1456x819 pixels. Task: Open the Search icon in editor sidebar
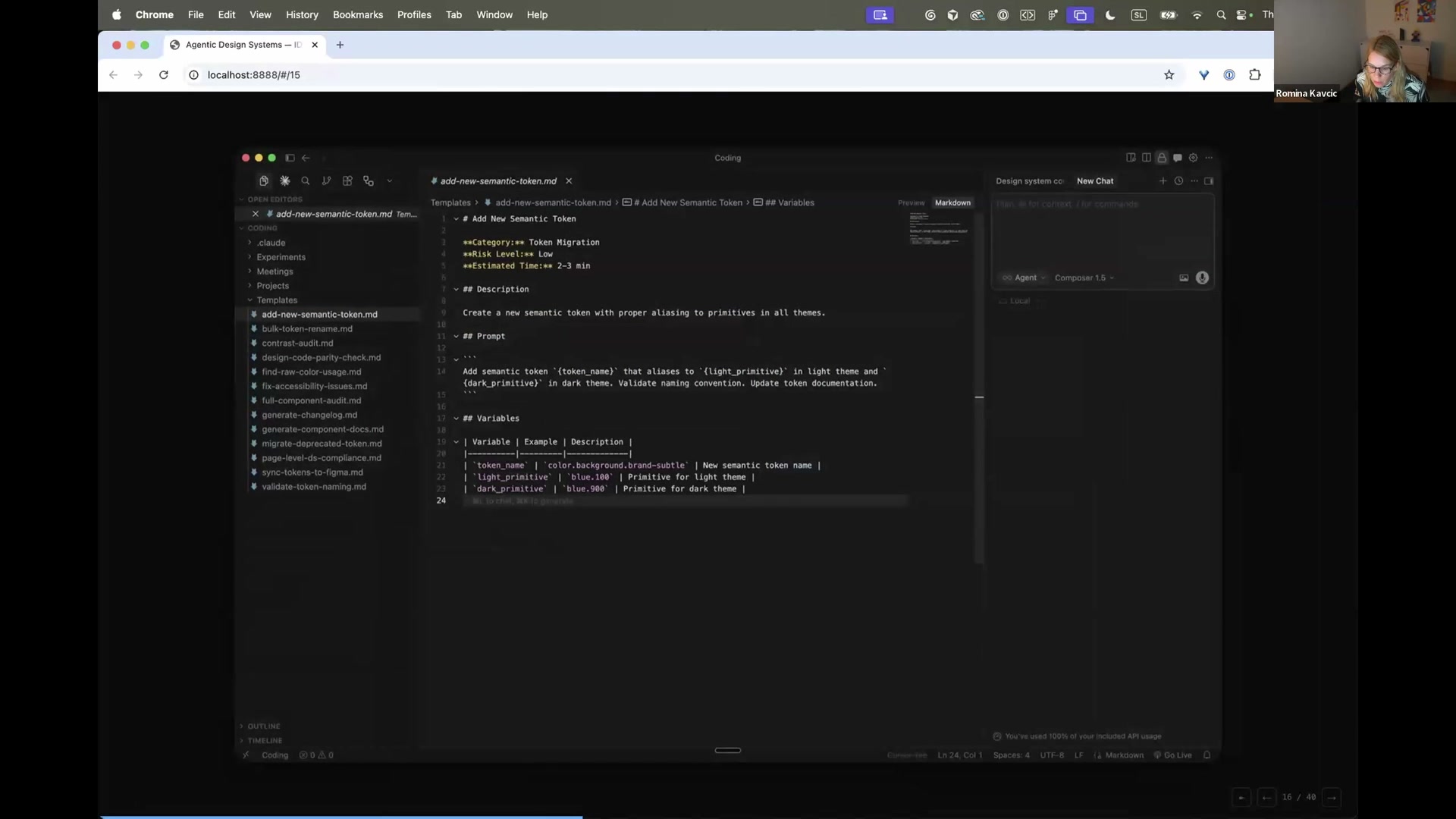(x=305, y=181)
